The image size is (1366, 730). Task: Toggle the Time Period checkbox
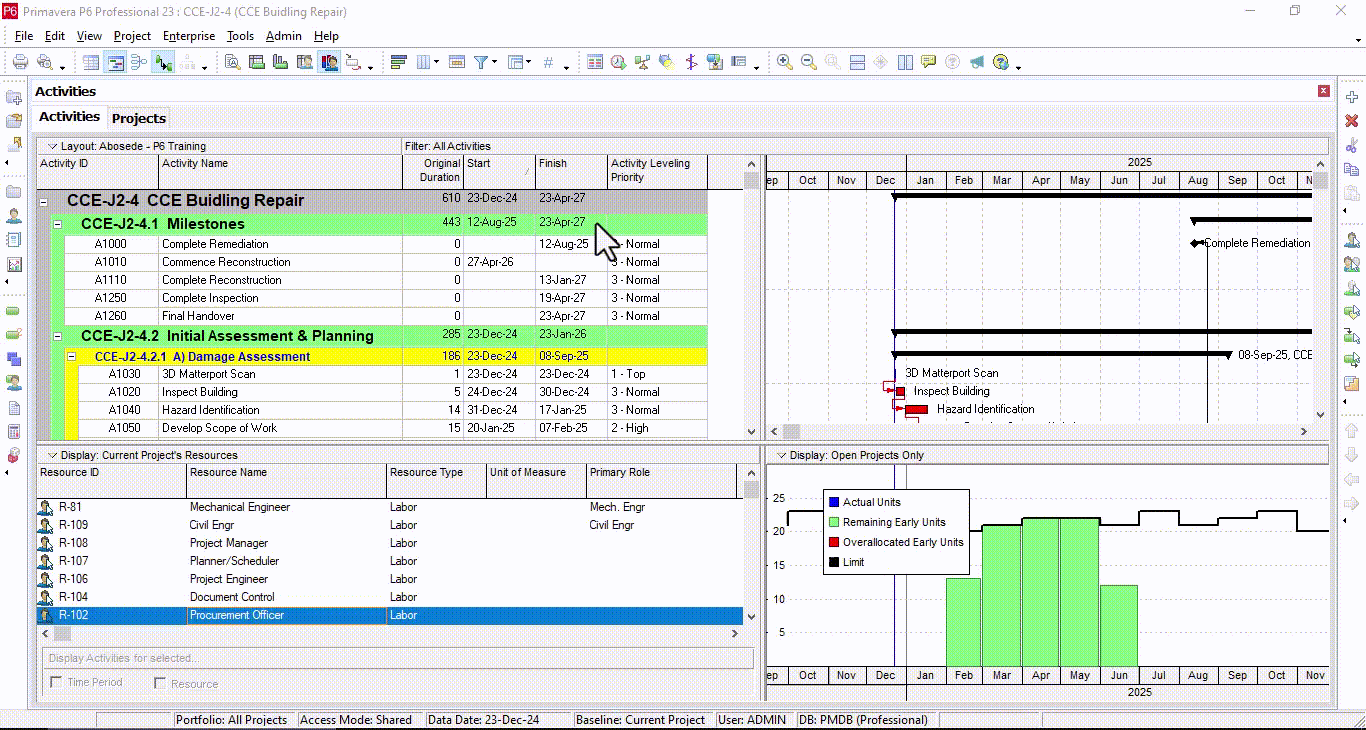(56, 683)
